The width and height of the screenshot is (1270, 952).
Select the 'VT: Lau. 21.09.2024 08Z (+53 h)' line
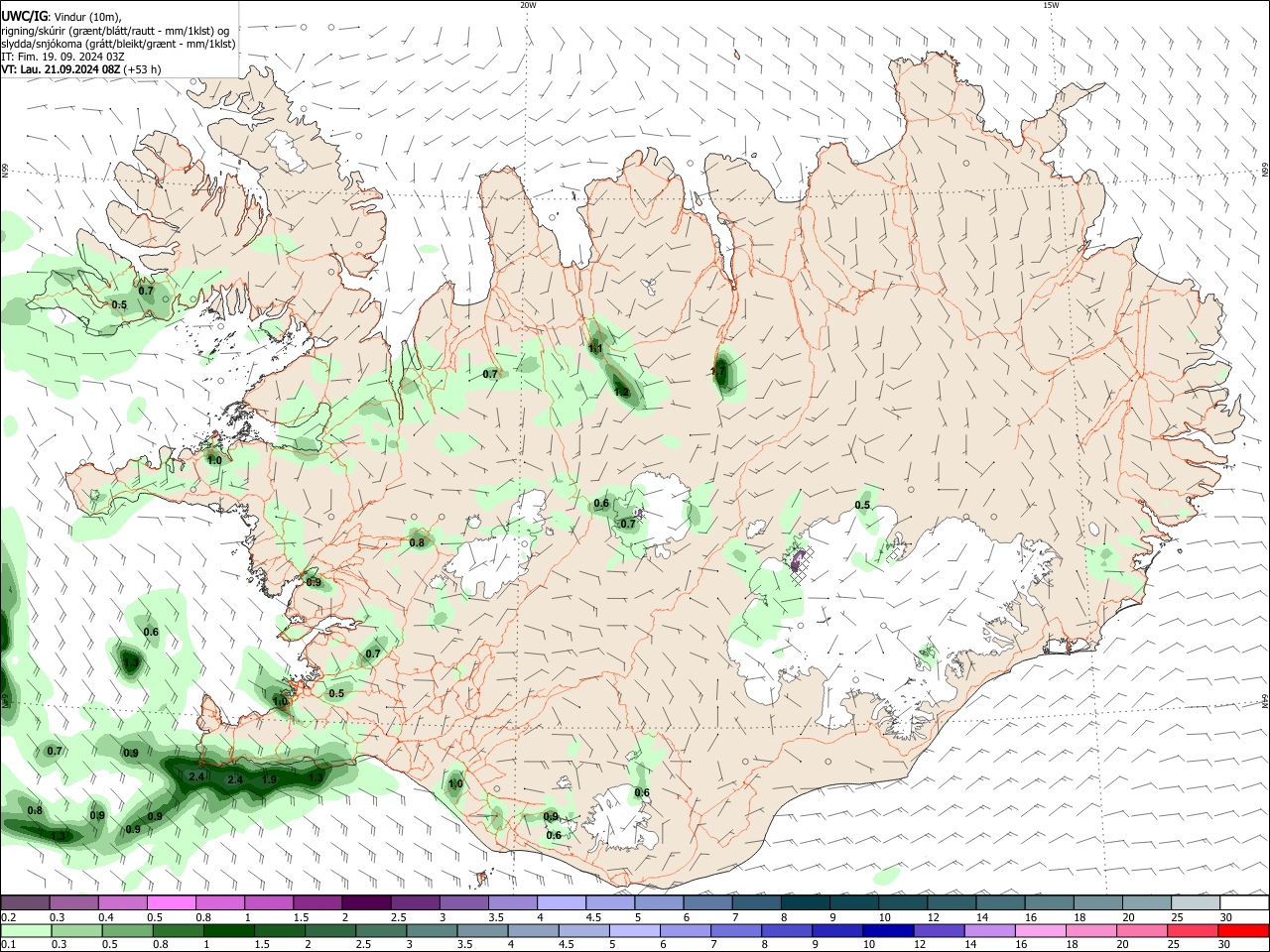80,69
